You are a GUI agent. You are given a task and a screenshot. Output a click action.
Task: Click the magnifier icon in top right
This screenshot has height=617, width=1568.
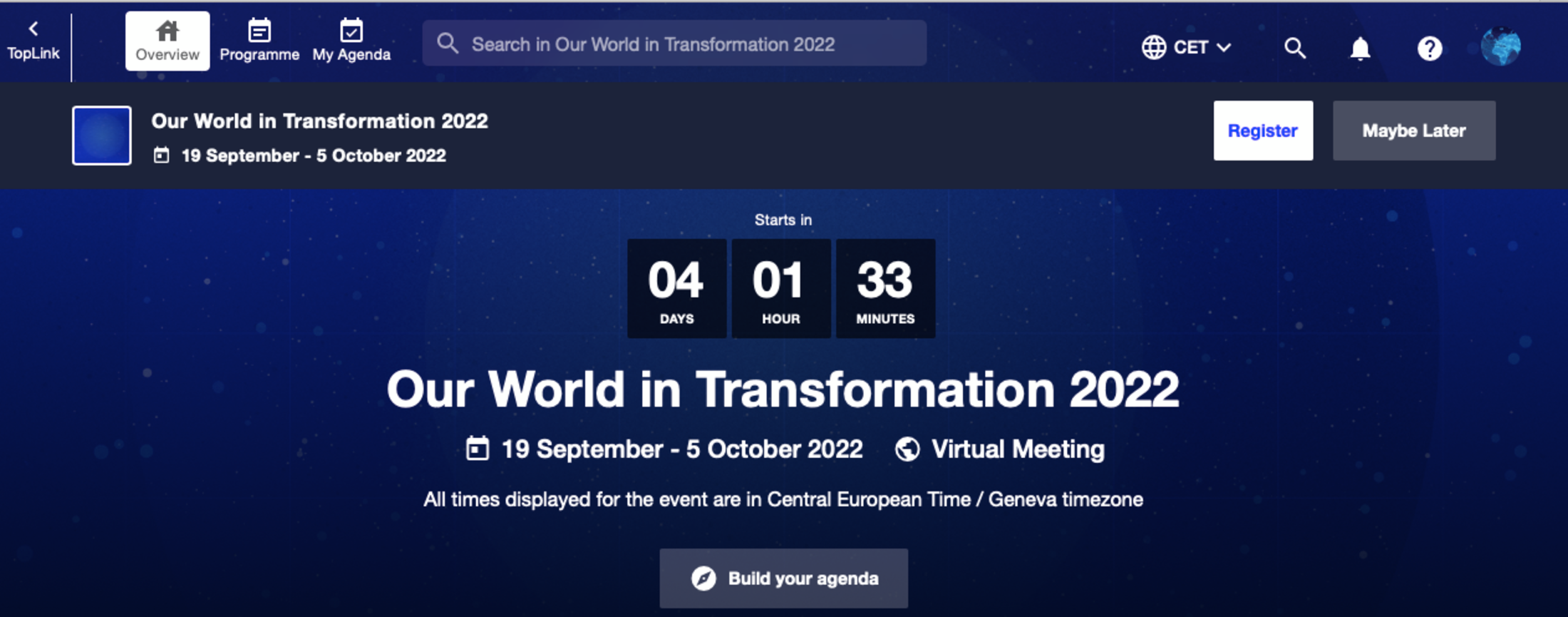click(x=1294, y=49)
